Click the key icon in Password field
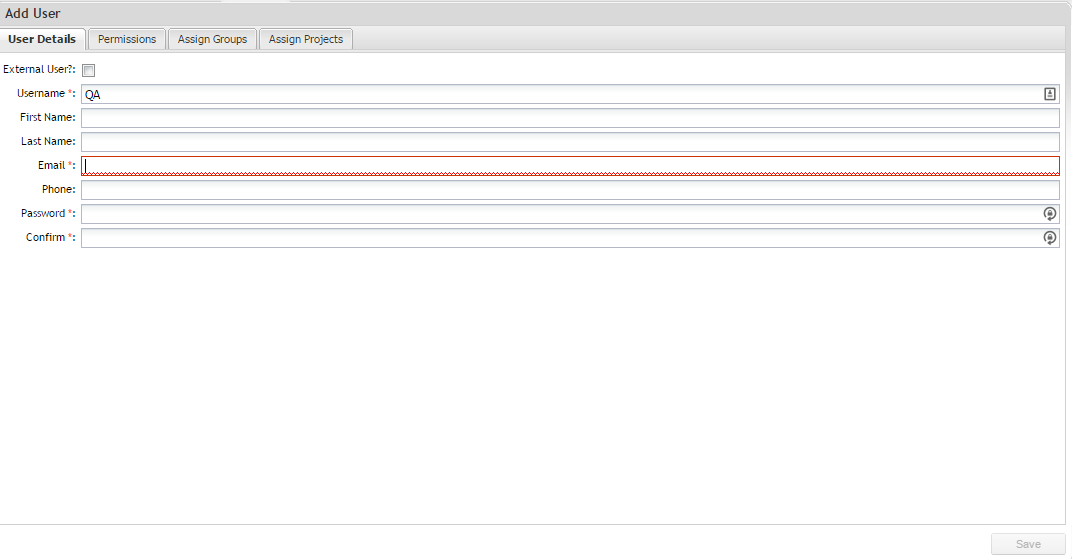The image size is (1072, 559). coord(1049,214)
